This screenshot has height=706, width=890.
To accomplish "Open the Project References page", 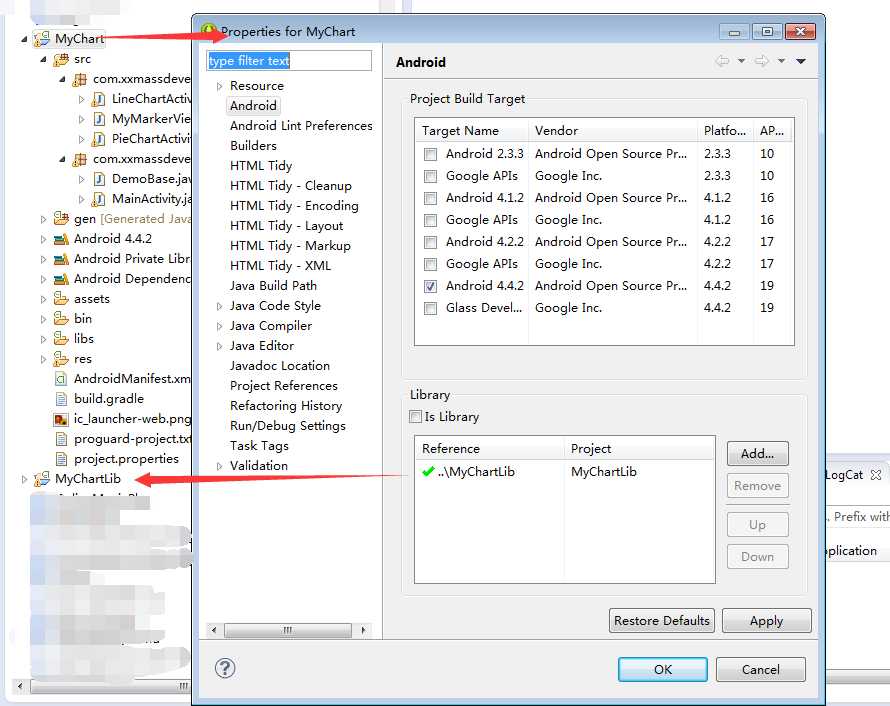I will (x=284, y=386).
